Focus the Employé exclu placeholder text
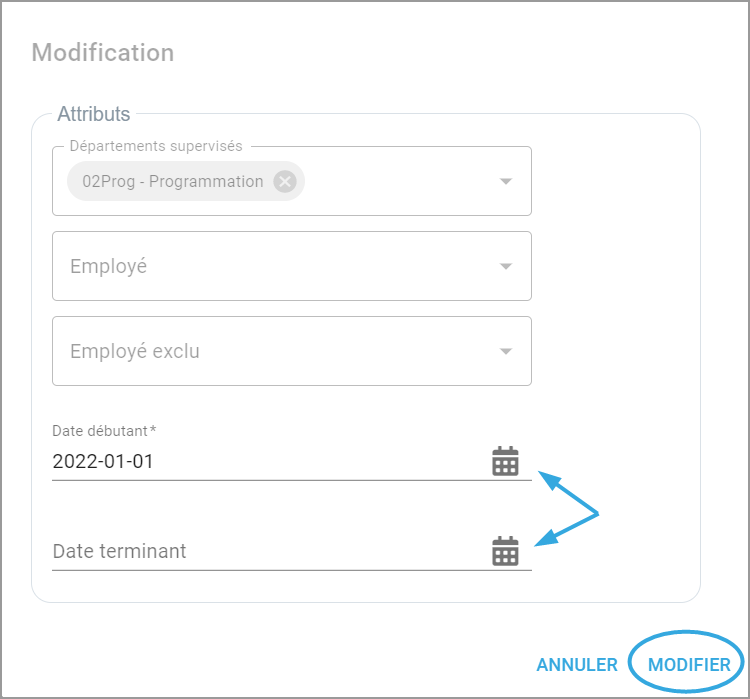This screenshot has width=750, height=699. pyautogui.click(x=135, y=352)
